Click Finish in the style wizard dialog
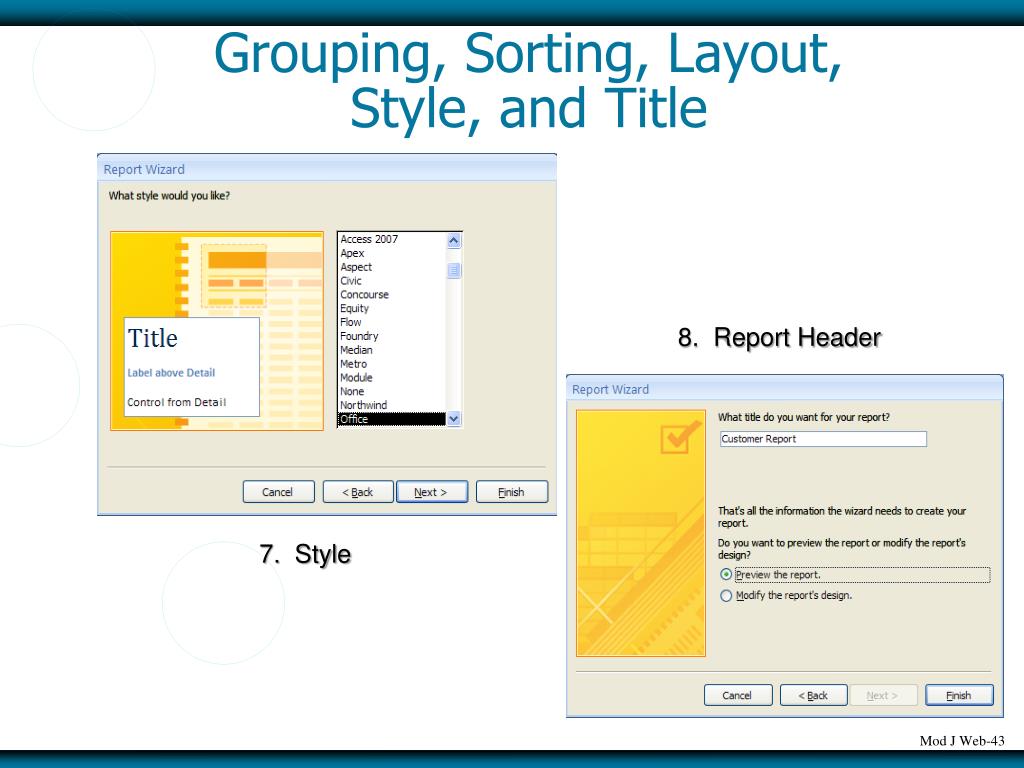 tap(511, 492)
